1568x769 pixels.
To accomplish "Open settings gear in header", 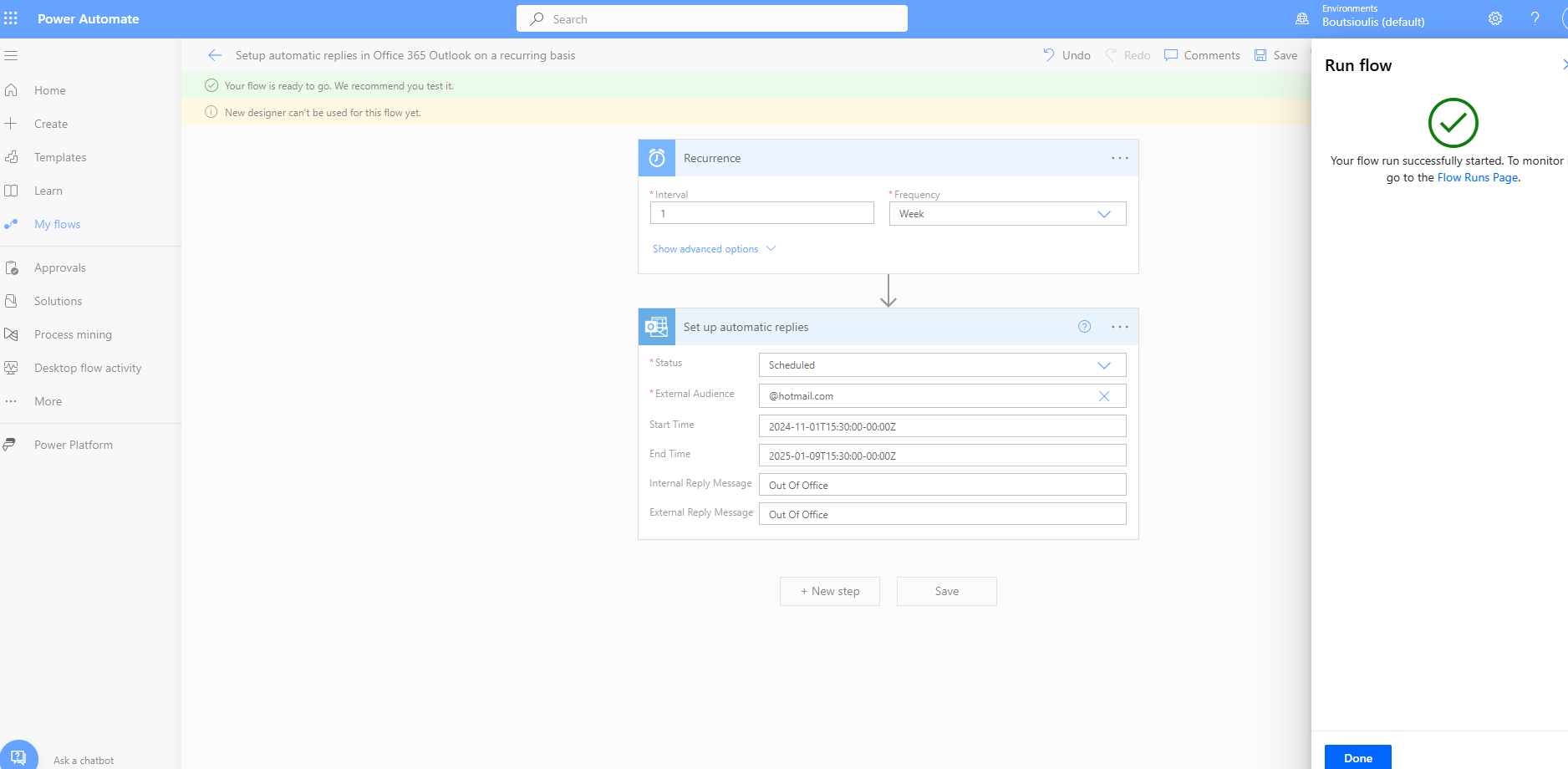I will pyautogui.click(x=1495, y=18).
